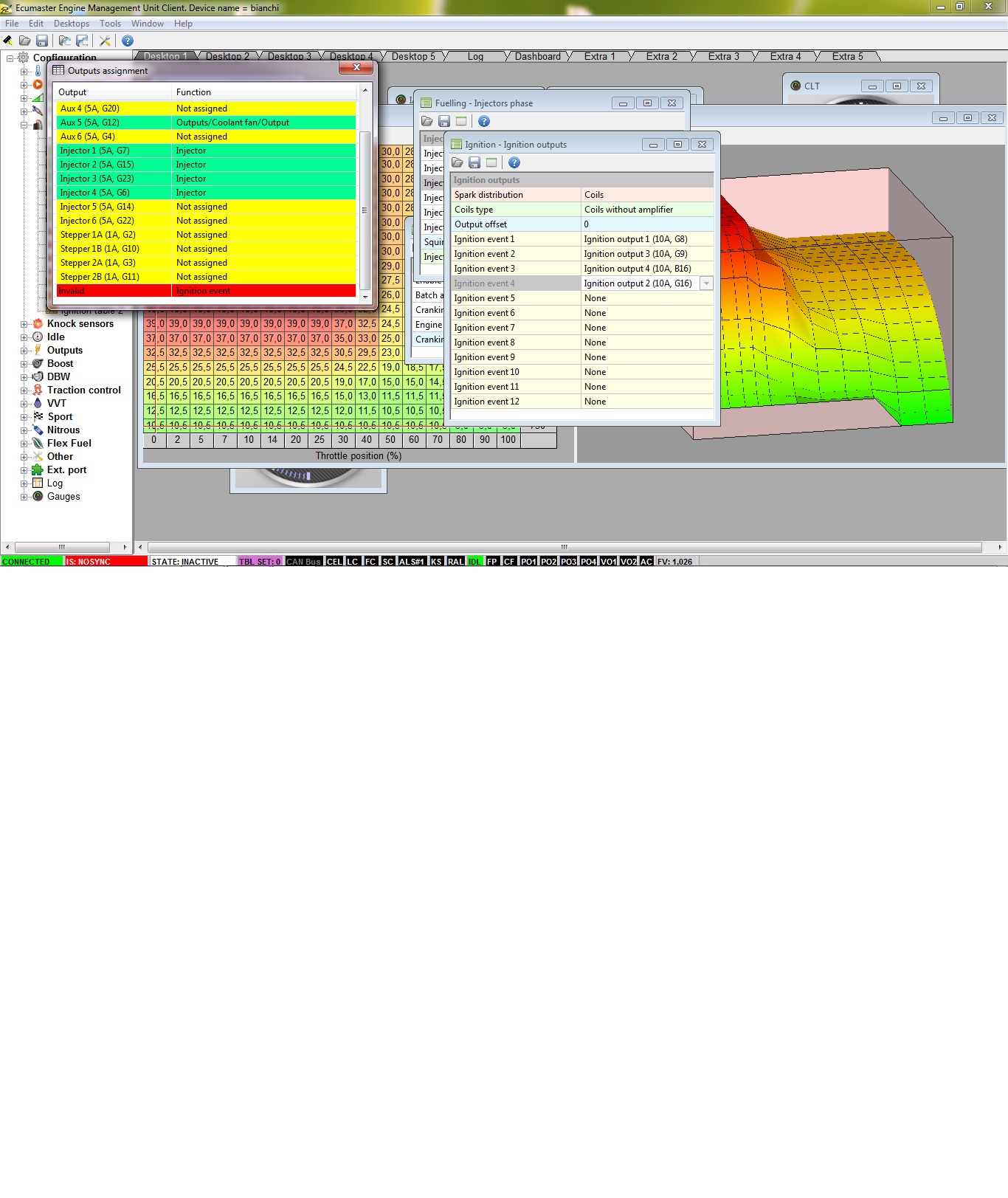The height and width of the screenshot is (1198, 1008).
Task: Click the Output offset value field
Action: (646, 224)
